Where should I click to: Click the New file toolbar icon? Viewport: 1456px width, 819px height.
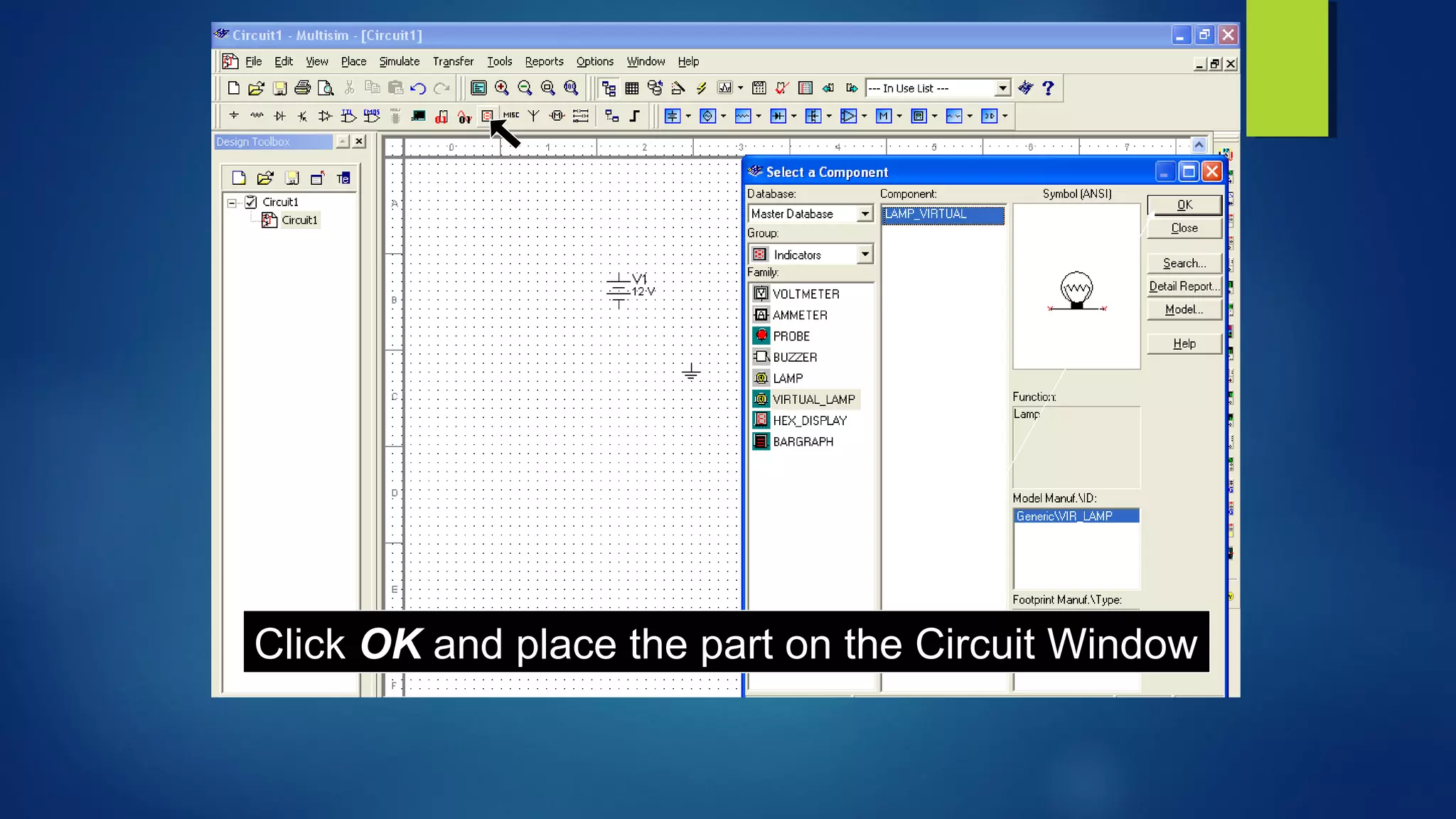(233, 88)
